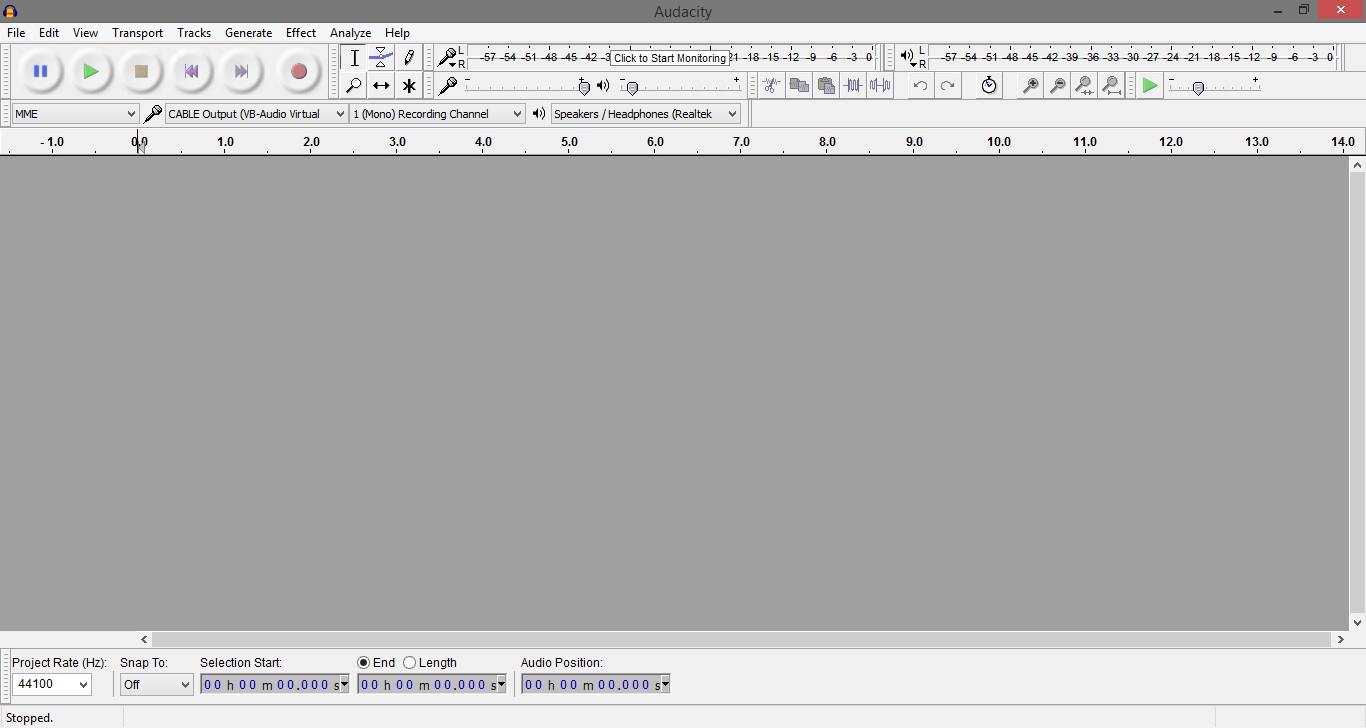Click the Fit Project zoom icon
Screen dimensions: 1366x728
coord(1111,86)
